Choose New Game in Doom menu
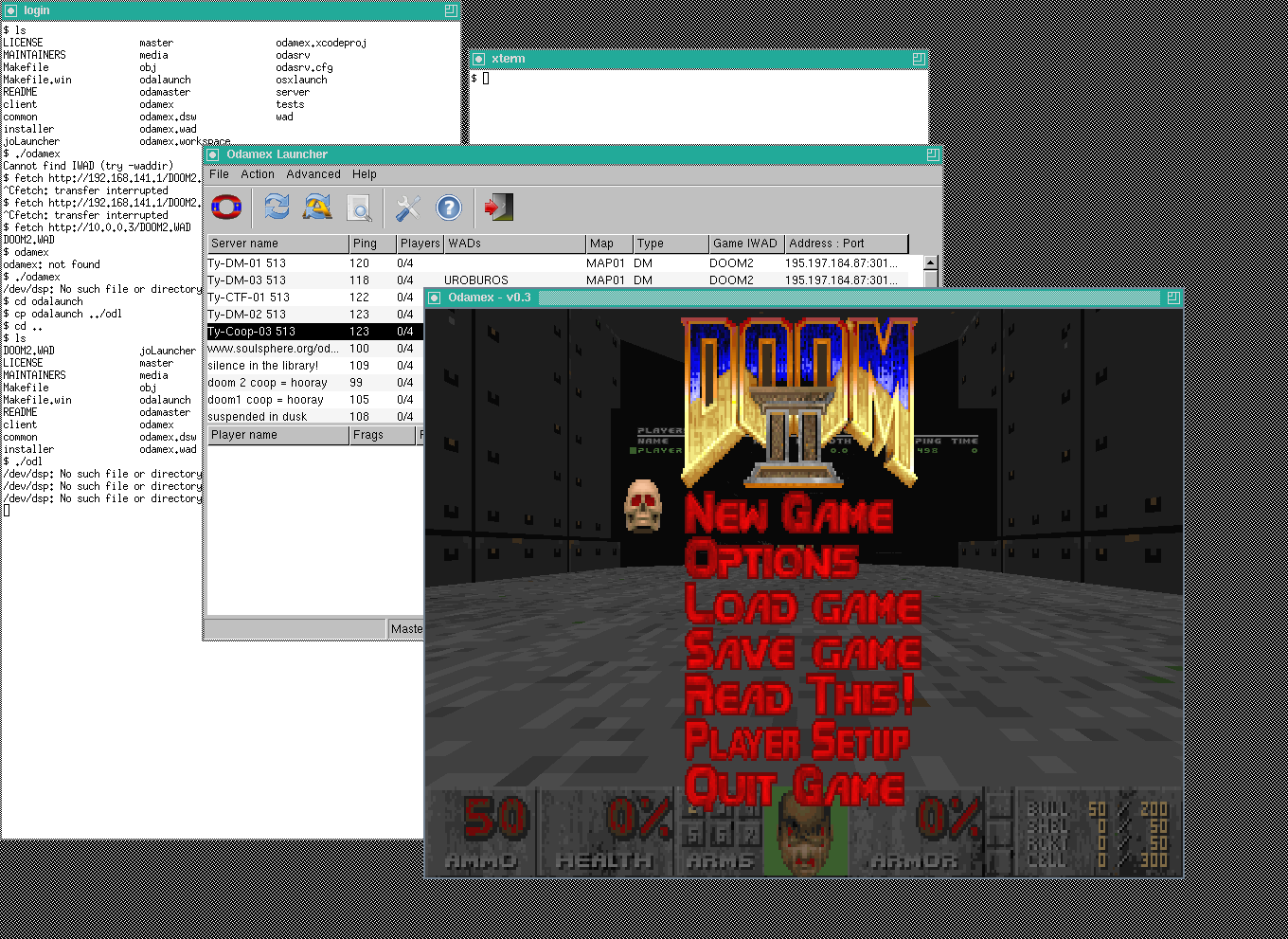This screenshot has width=1288, height=939. click(x=789, y=515)
